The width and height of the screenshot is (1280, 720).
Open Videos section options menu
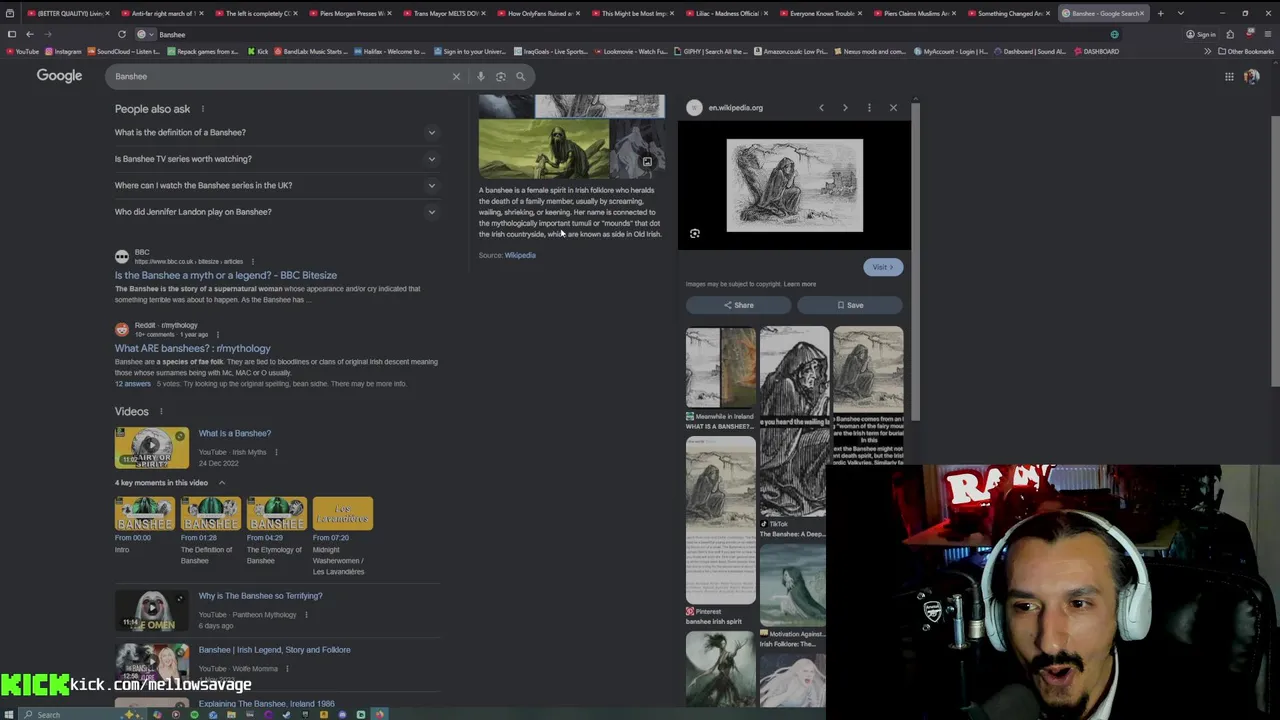[160, 411]
